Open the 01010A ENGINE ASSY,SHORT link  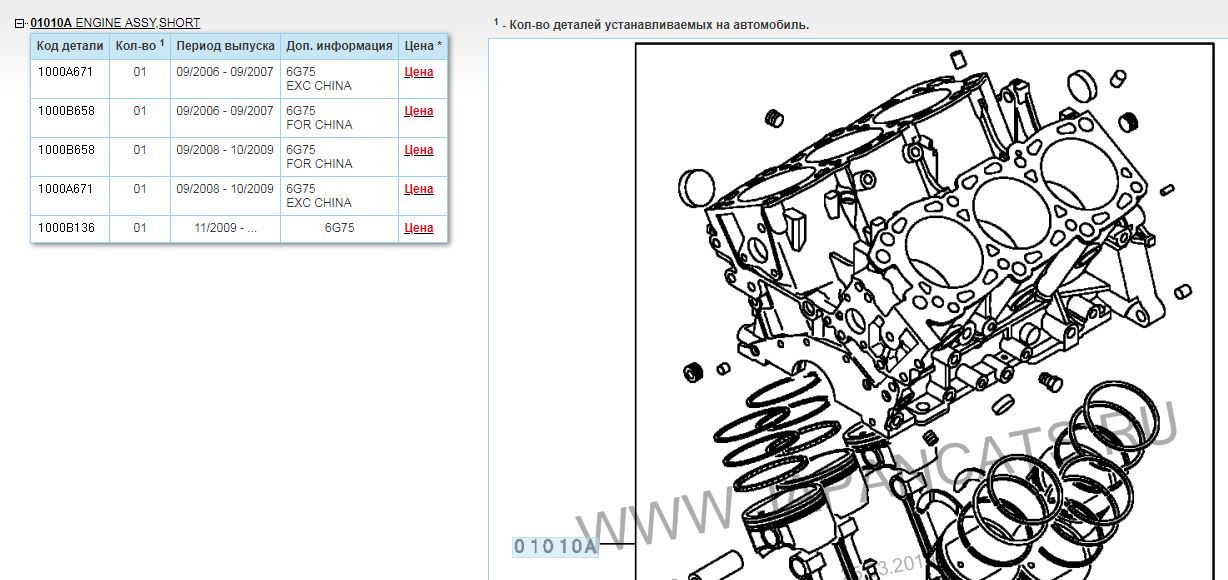(115, 23)
